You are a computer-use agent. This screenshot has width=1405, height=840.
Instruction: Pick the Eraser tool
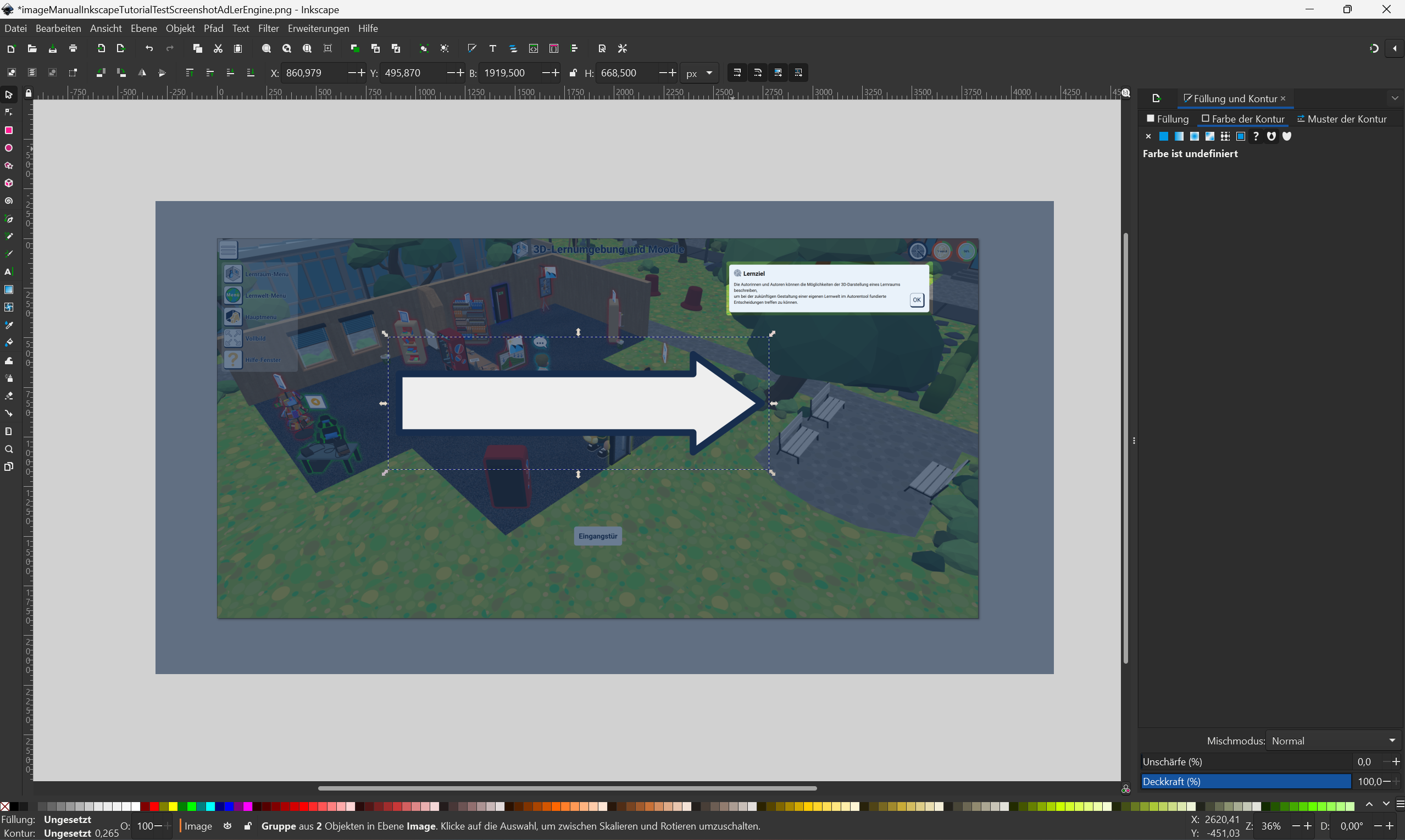click(x=8, y=396)
